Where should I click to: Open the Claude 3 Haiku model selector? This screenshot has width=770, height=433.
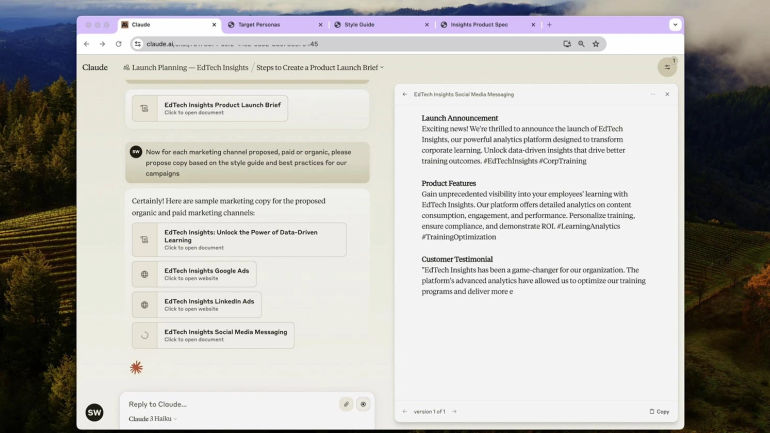click(x=152, y=419)
